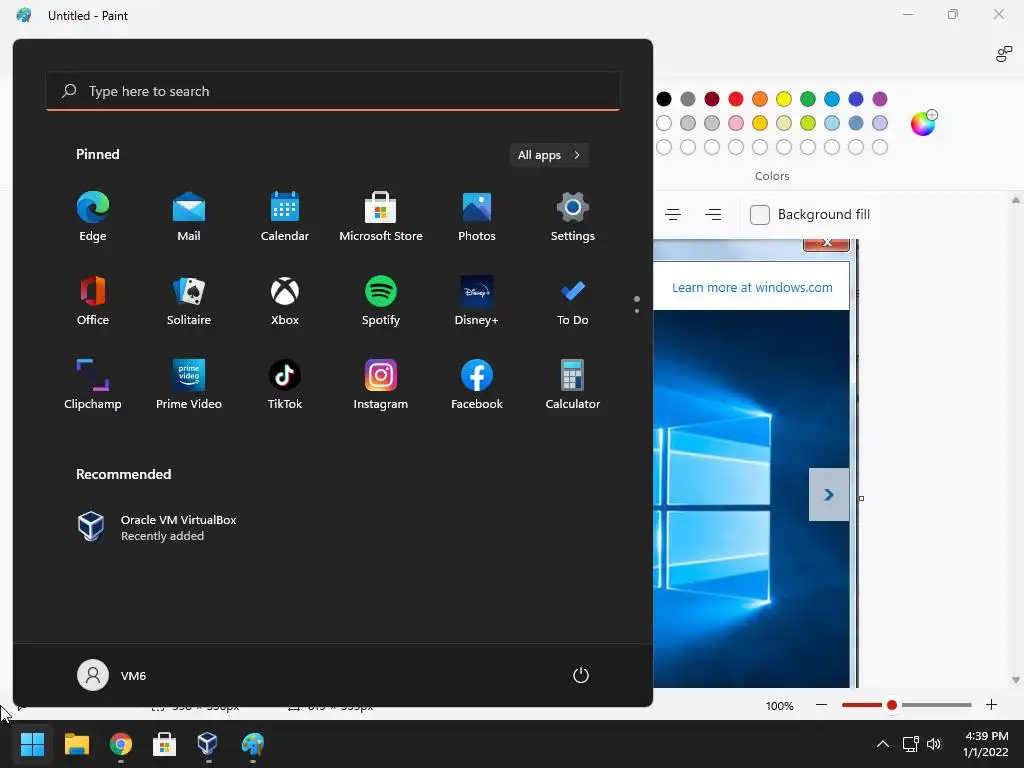Screen dimensions: 1024x768
Task: Click the Type here to search box
Action: [333, 91]
